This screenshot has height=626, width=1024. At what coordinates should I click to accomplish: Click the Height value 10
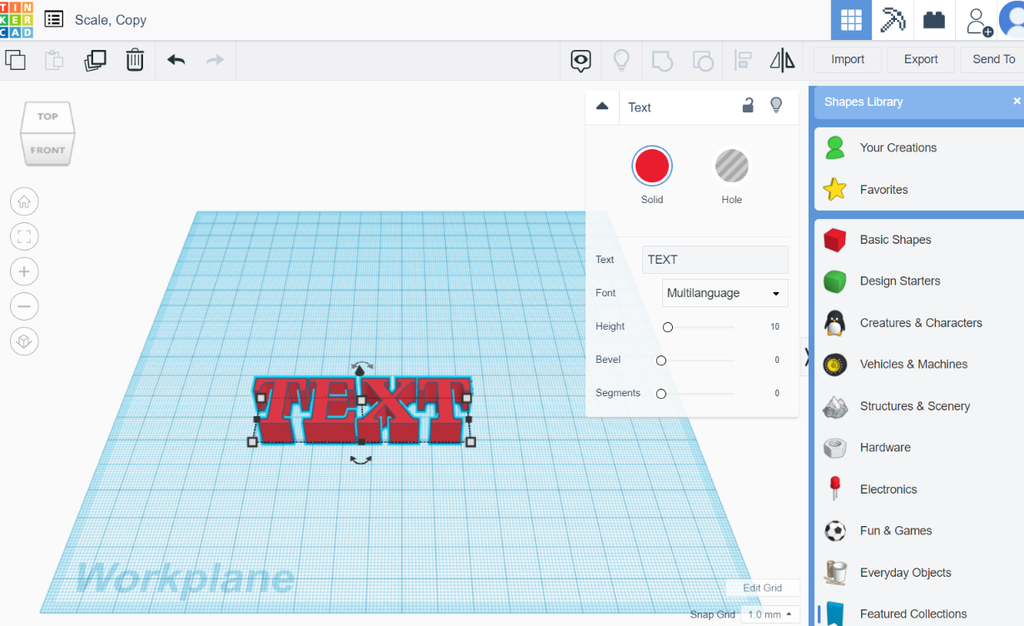775,326
